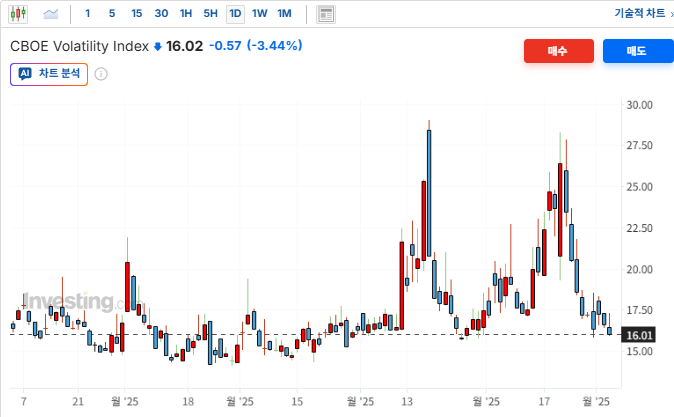Click the CBOE Volatility Index title
The image size is (674, 417).
tap(80, 46)
